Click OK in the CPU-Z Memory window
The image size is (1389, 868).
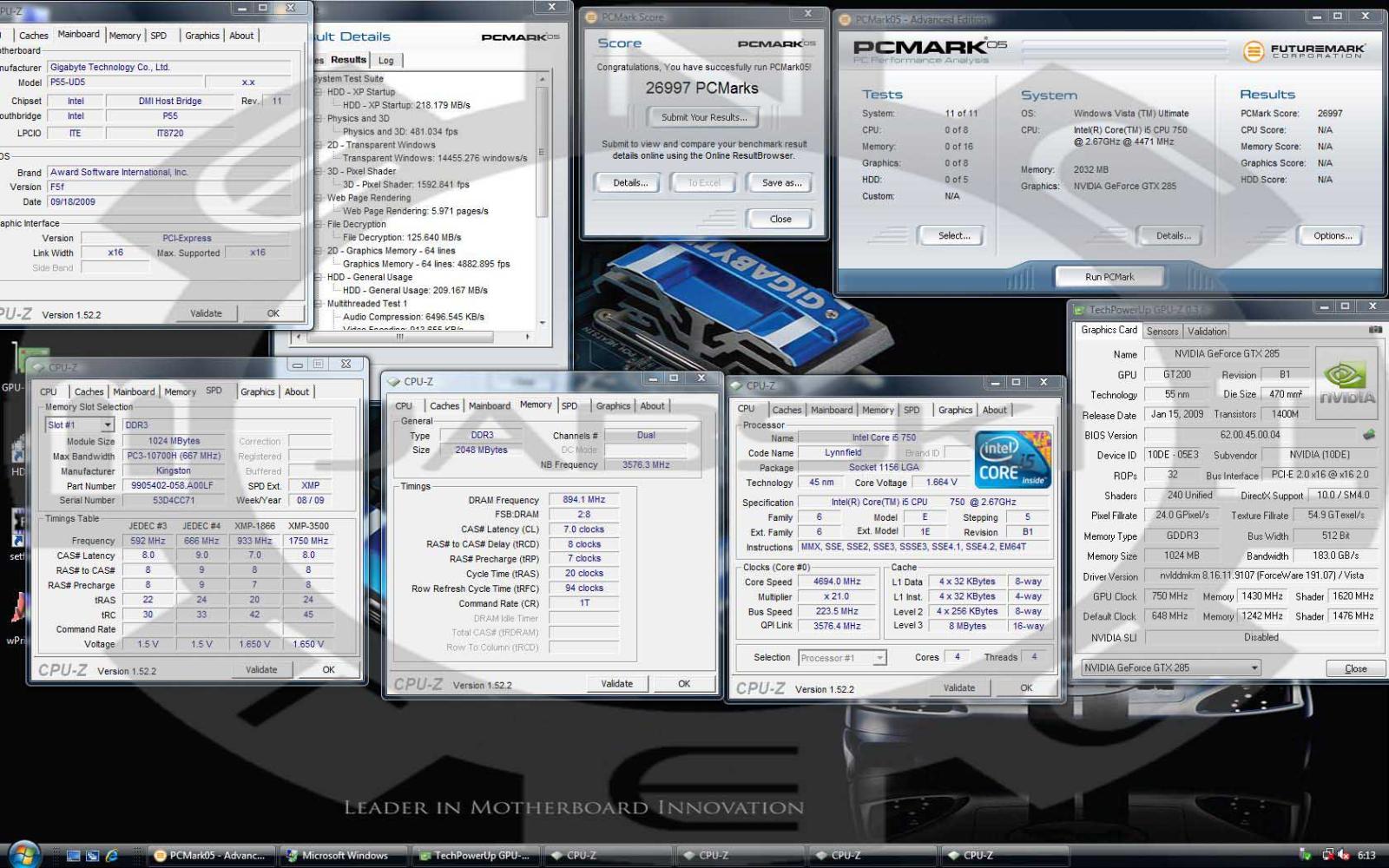pos(684,684)
